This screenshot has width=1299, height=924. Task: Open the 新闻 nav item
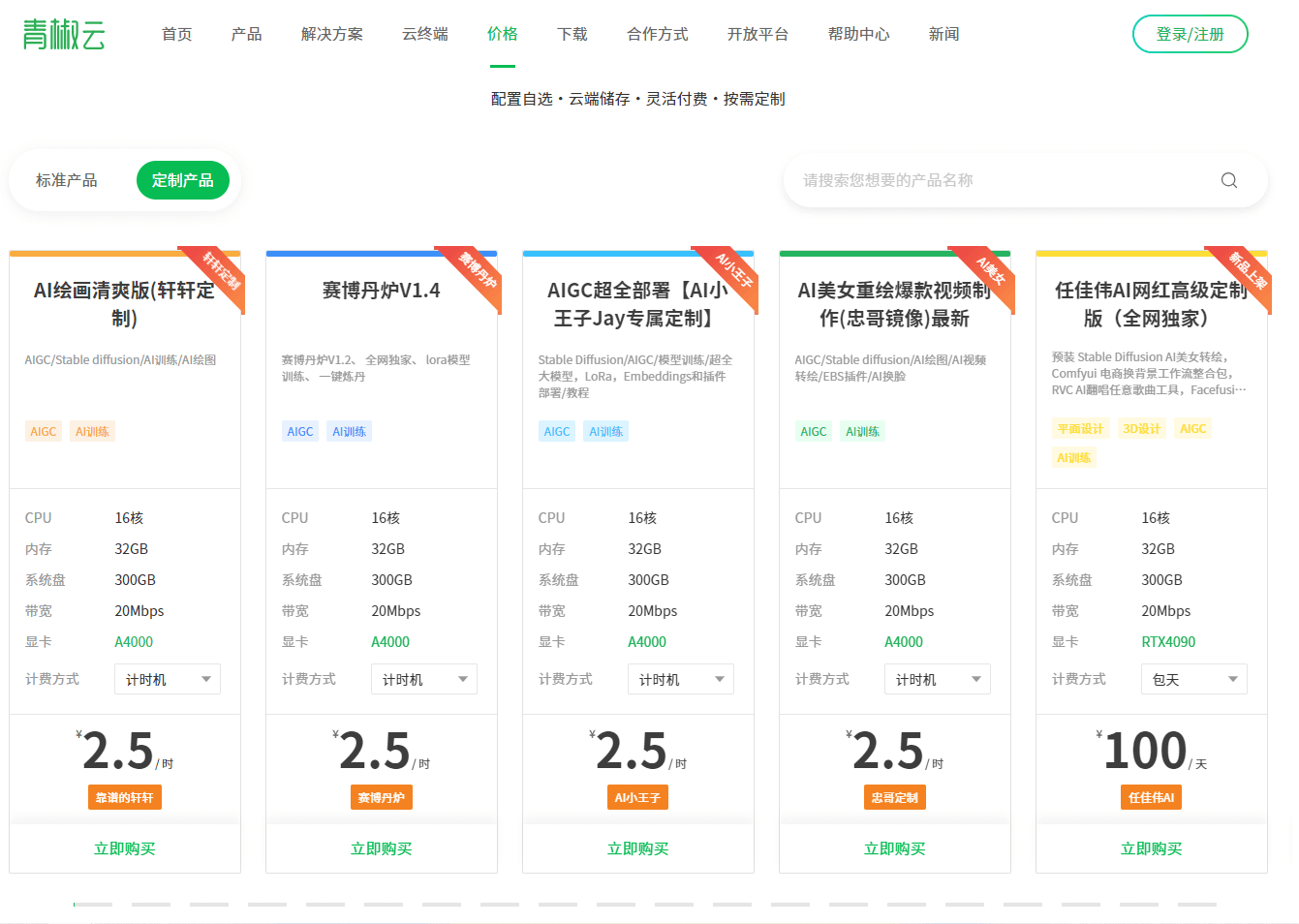(x=944, y=34)
